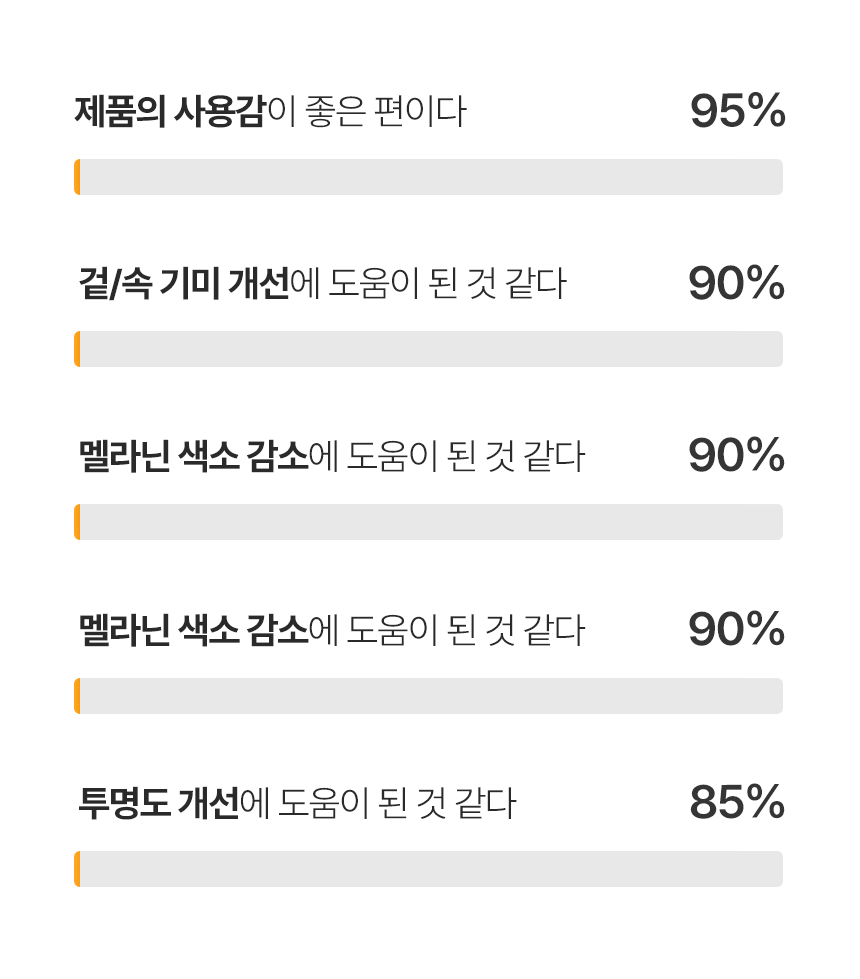Click 90% next to first 멜라닌 색소 감소

pos(736,457)
